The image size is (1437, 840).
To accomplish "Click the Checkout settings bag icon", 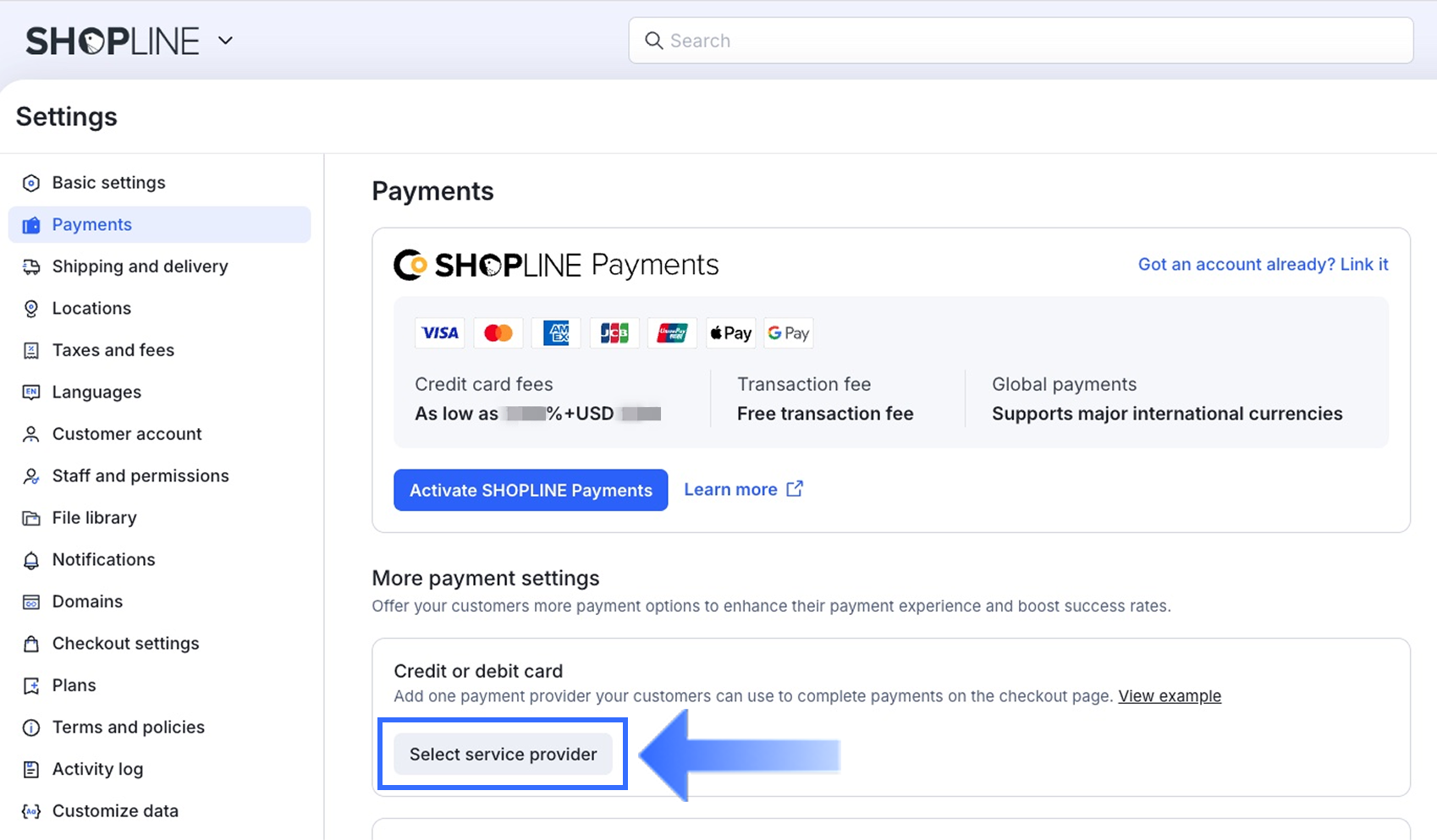I will (31, 644).
